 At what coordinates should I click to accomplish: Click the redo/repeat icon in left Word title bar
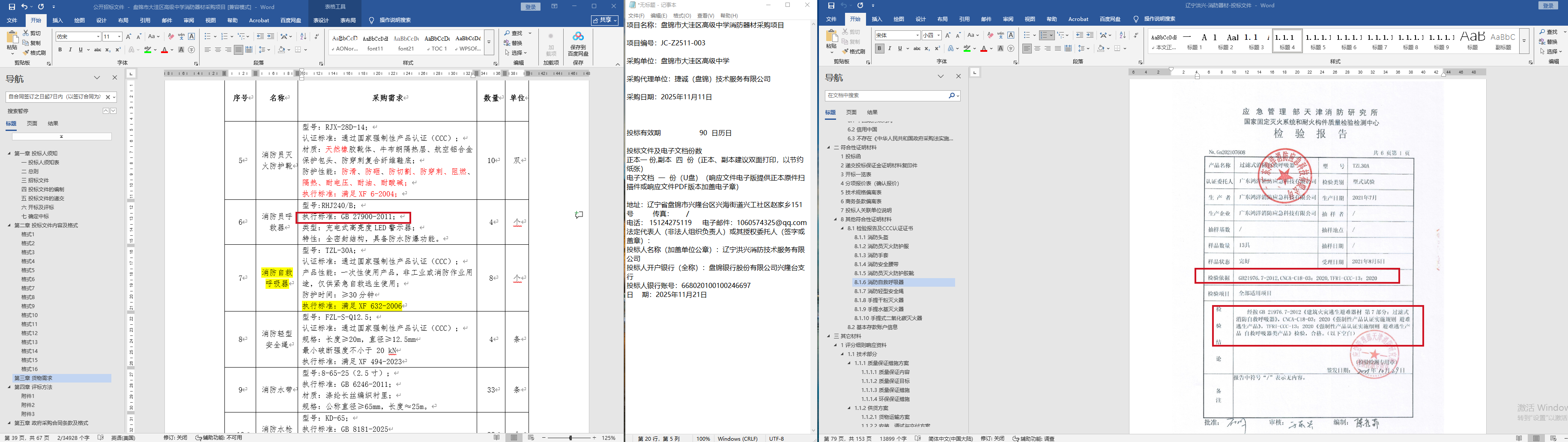tap(41, 7)
